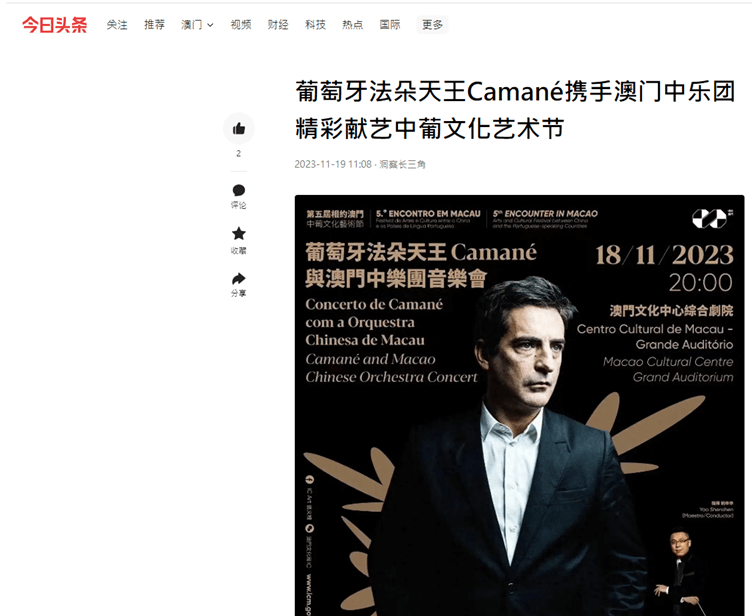Click the share arrow icon
Screen dimensions: 752x616
239,279
